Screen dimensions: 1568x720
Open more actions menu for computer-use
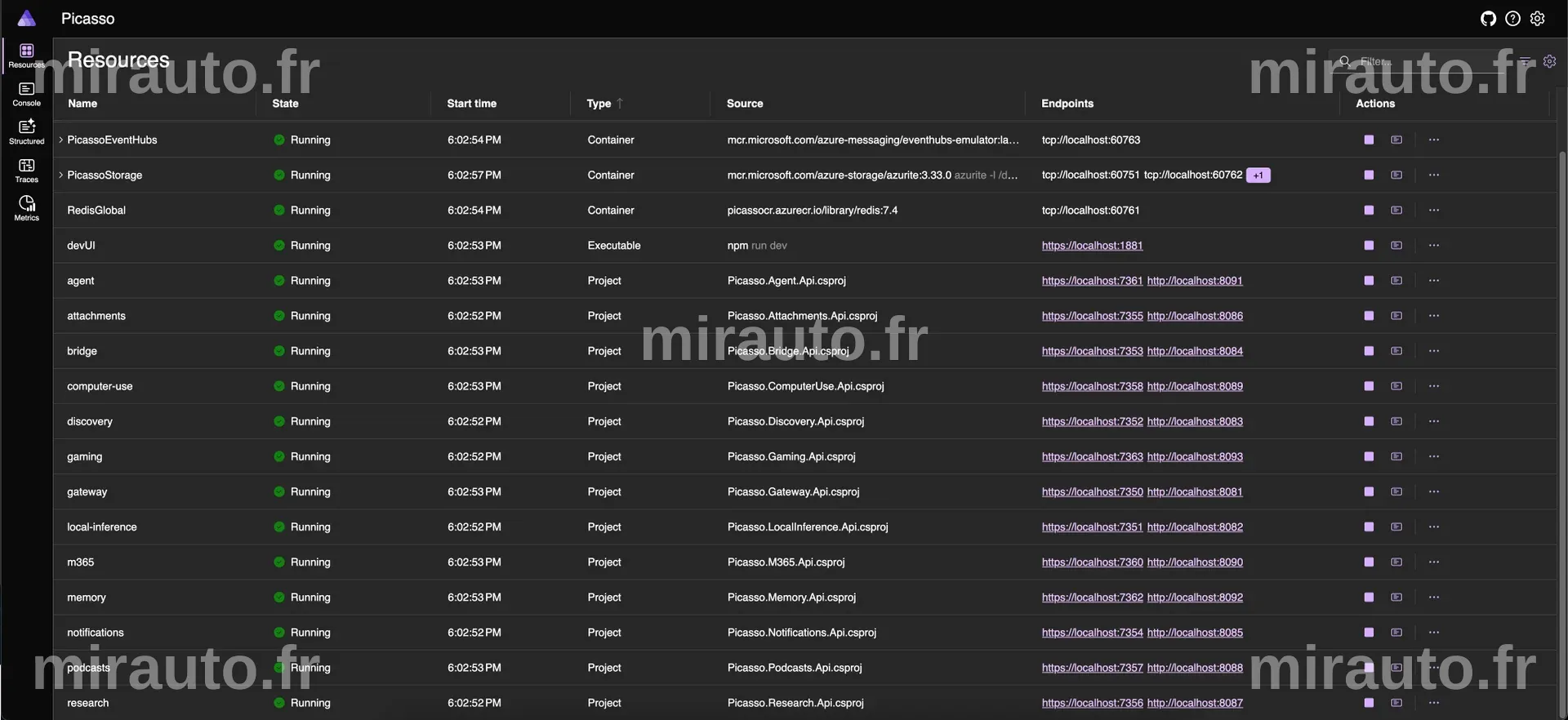(x=1434, y=385)
